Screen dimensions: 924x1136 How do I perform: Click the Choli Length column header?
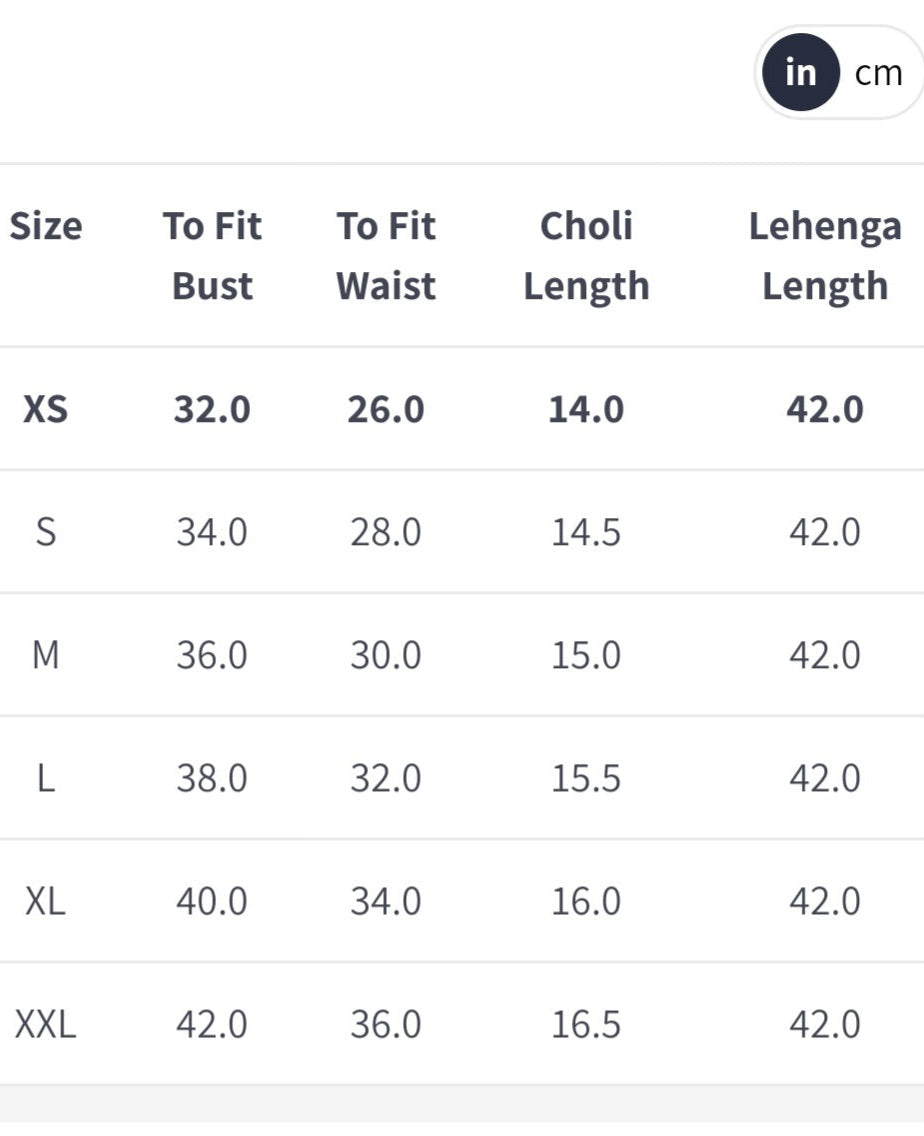pyautogui.click(x=586, y=256)
